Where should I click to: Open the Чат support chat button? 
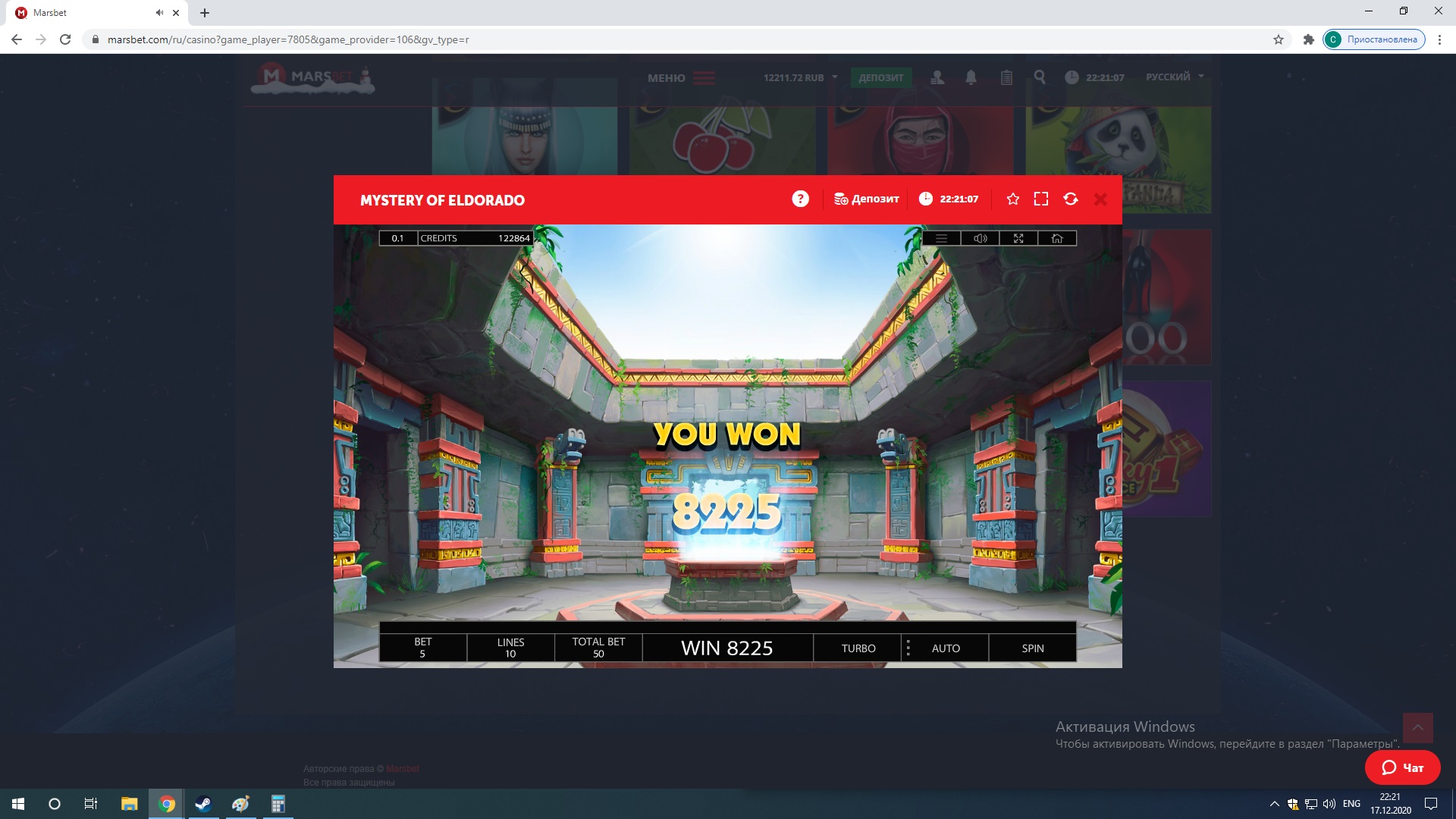1402,767
